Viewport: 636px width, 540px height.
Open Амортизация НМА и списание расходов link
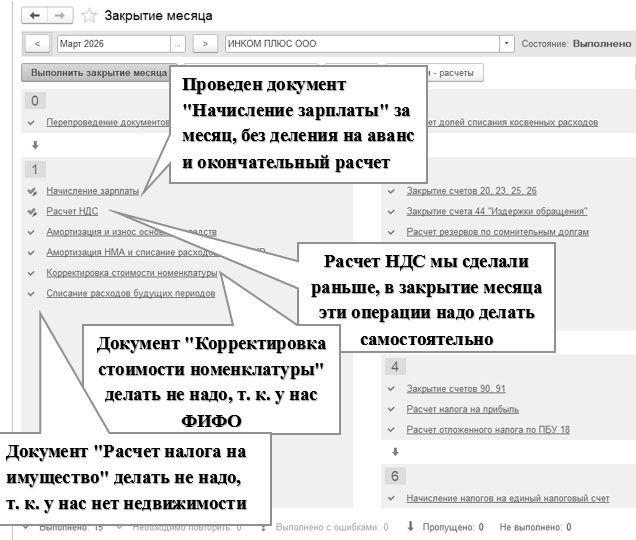[156, 252]
